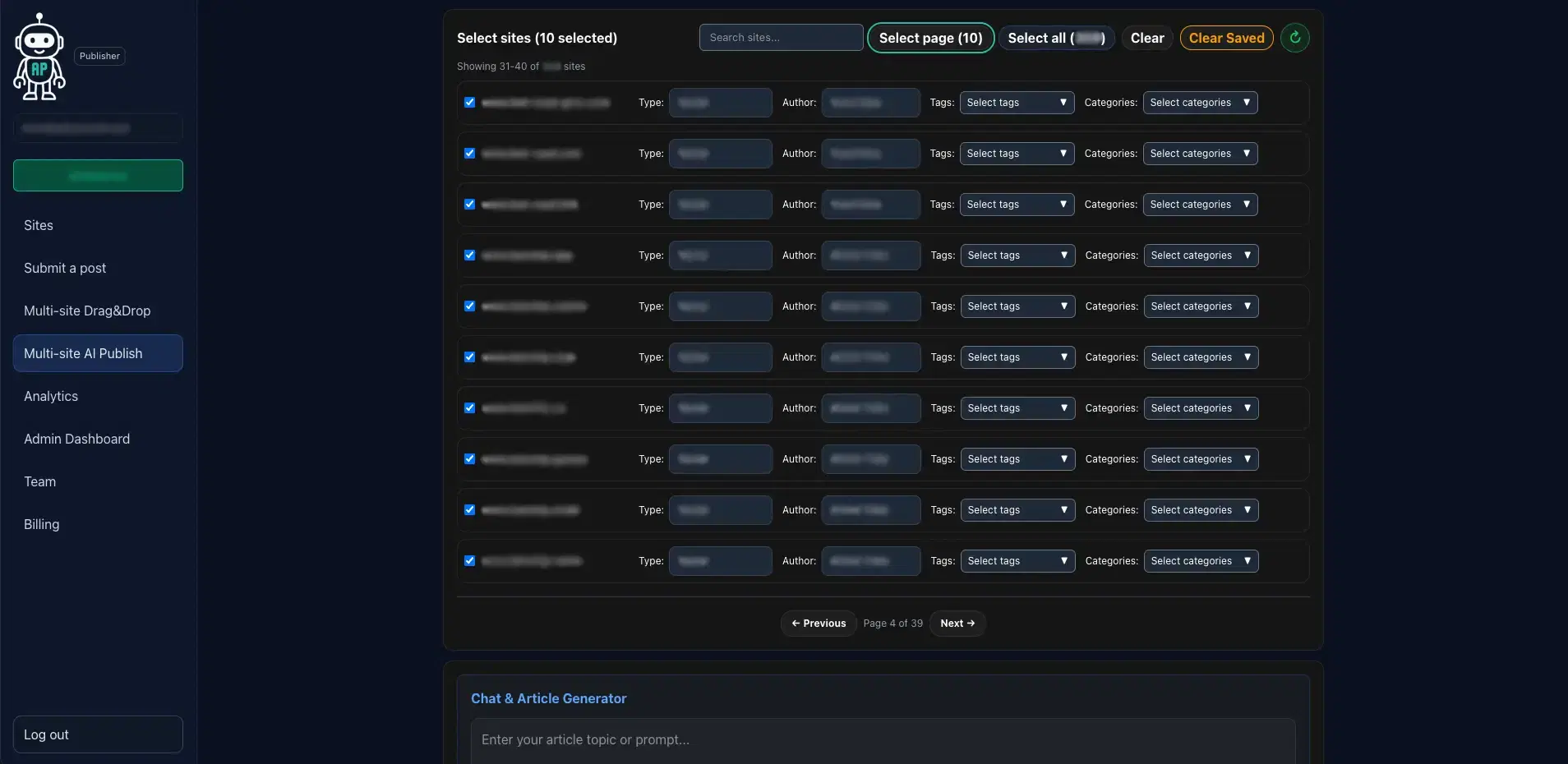The width and height of the screenshot is (1568, 764).
Task: Click Select page (10) button
Action: [x=931, y=38]
